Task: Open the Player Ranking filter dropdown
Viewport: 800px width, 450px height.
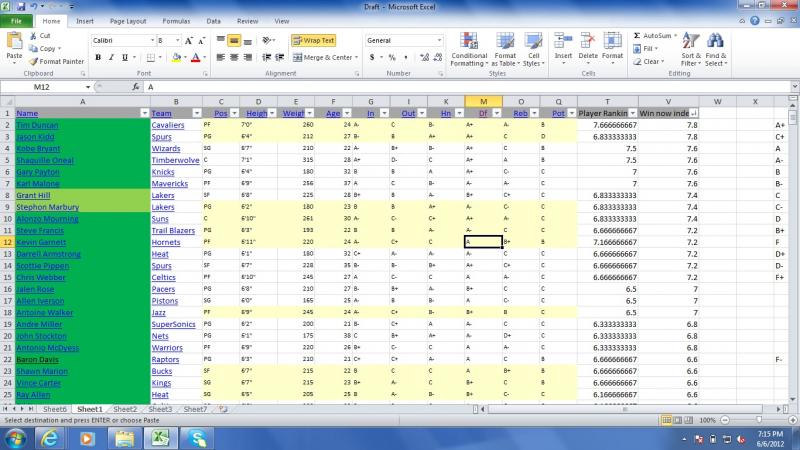Action: point(633,113)
